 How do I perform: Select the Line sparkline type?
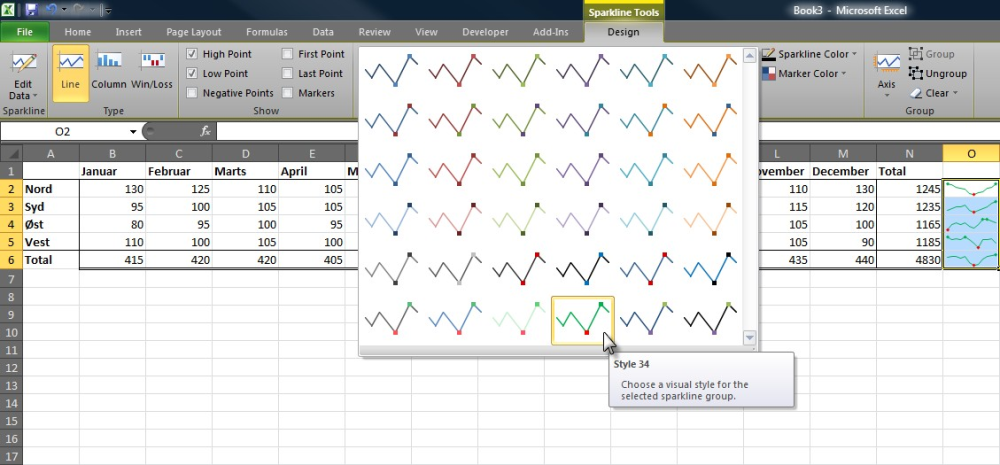coord(70,73)
